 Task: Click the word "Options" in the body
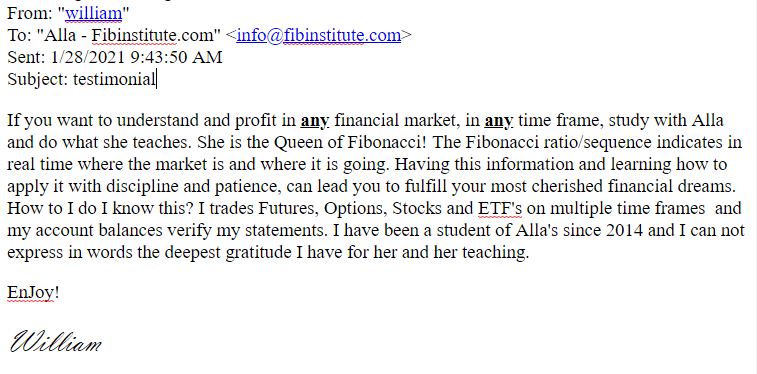click(354, 209)
